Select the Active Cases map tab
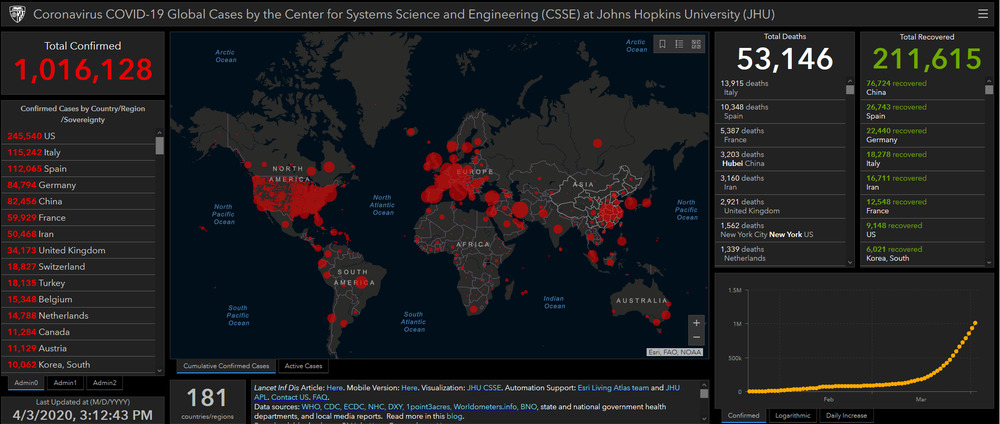The height and width of the screenshot is (424, 1000). click(x=303, y=366)
